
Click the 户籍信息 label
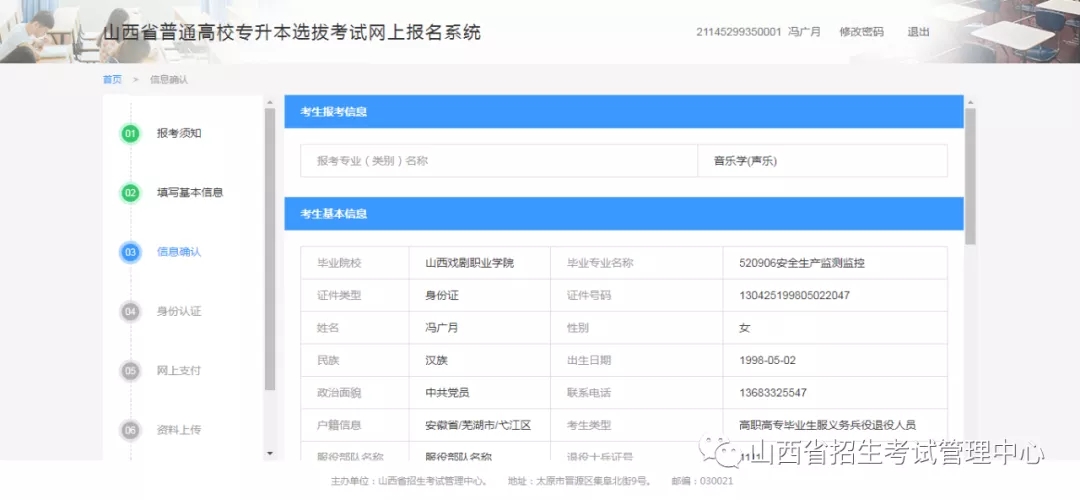point(339,425)
